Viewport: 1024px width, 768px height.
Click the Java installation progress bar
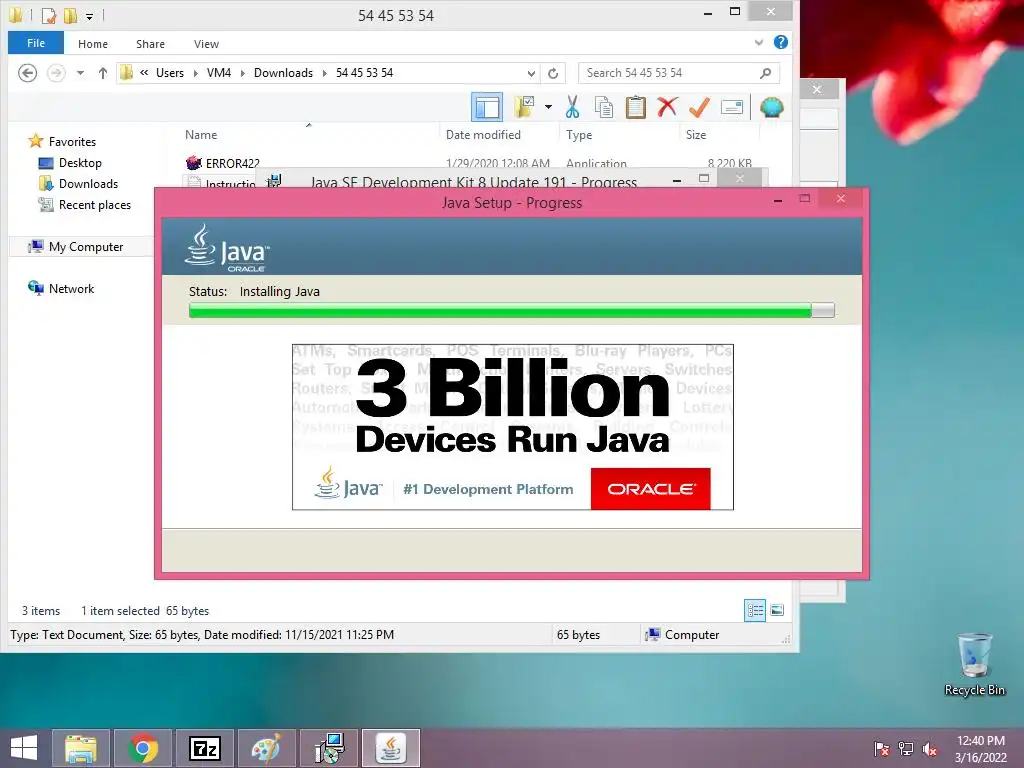511,311
